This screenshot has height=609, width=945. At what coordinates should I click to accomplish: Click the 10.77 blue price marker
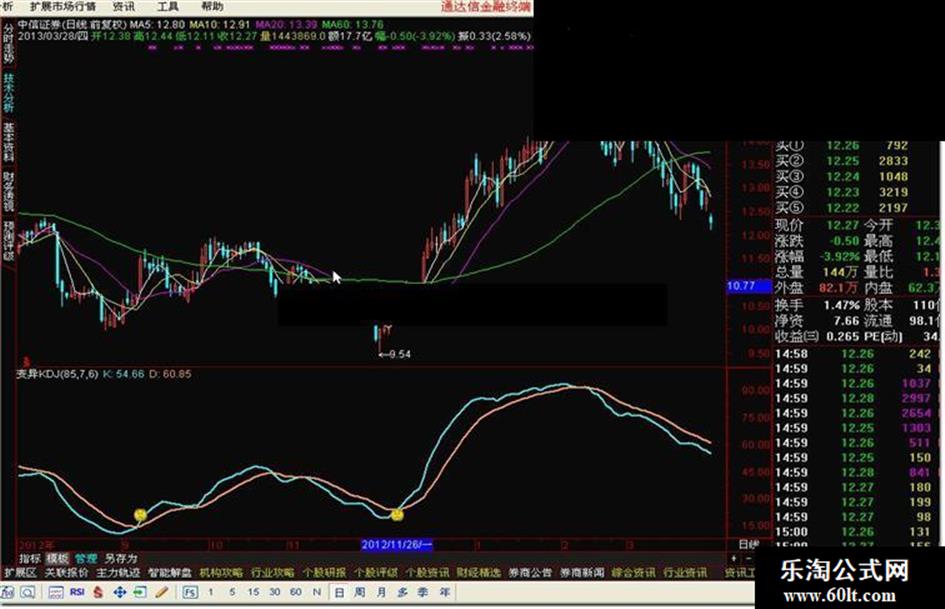pyautogui.click(x=749, y=286)
